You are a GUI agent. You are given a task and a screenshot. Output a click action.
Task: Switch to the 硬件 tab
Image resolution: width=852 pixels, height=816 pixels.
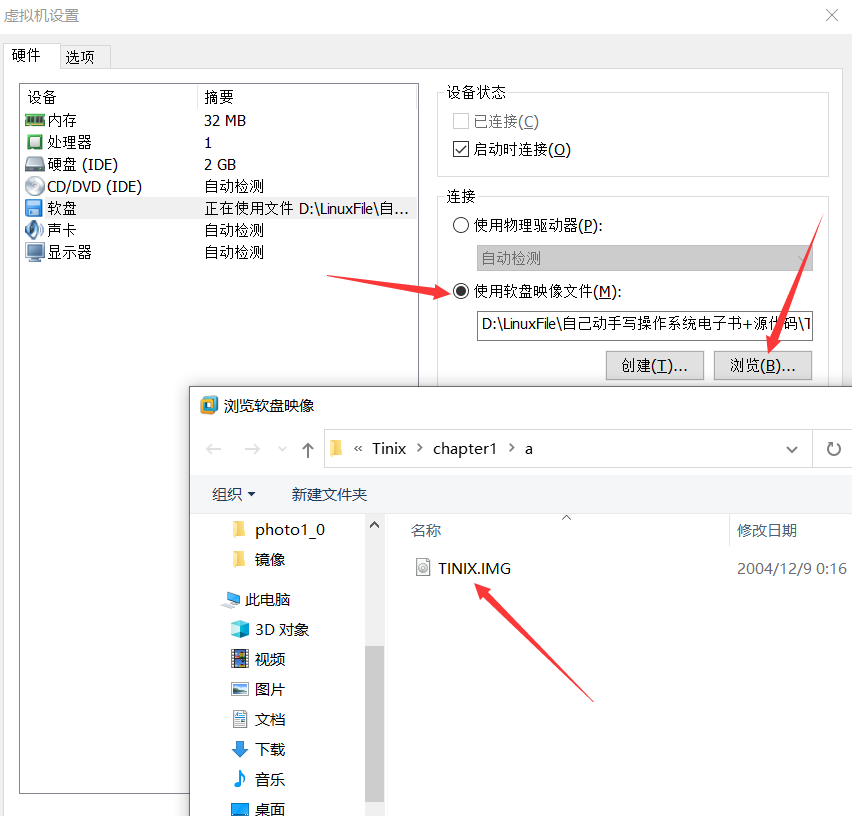(x=27, y=56)
